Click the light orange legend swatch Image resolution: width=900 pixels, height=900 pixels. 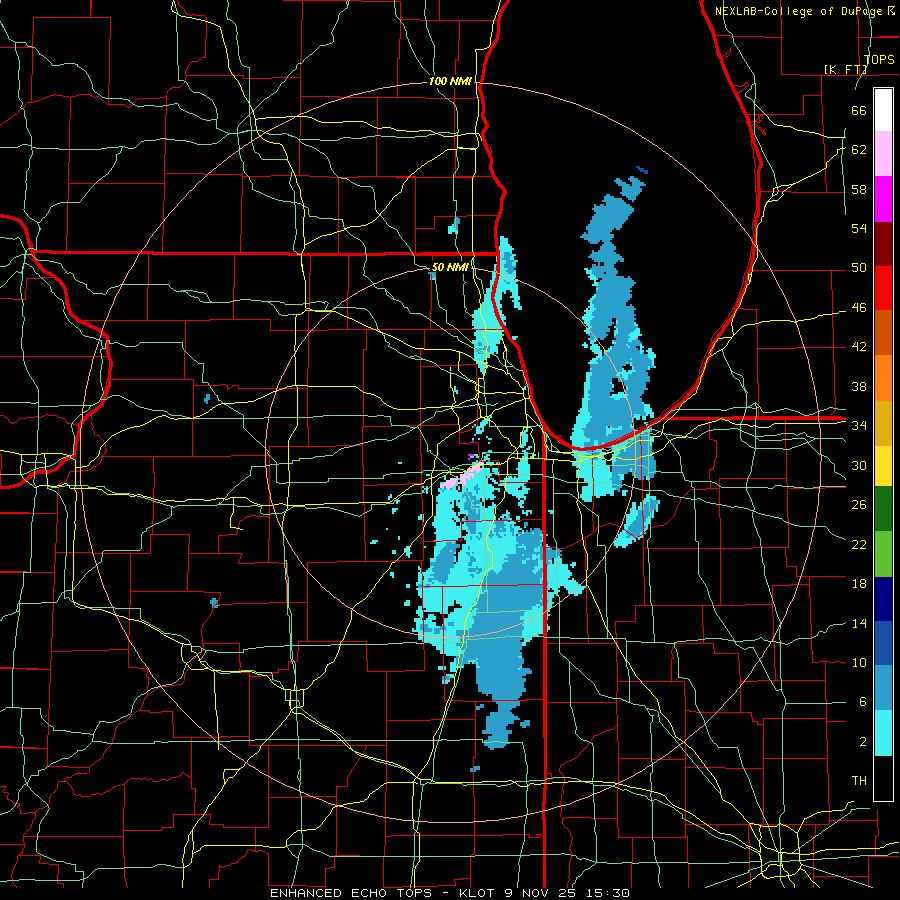(883, 377)
